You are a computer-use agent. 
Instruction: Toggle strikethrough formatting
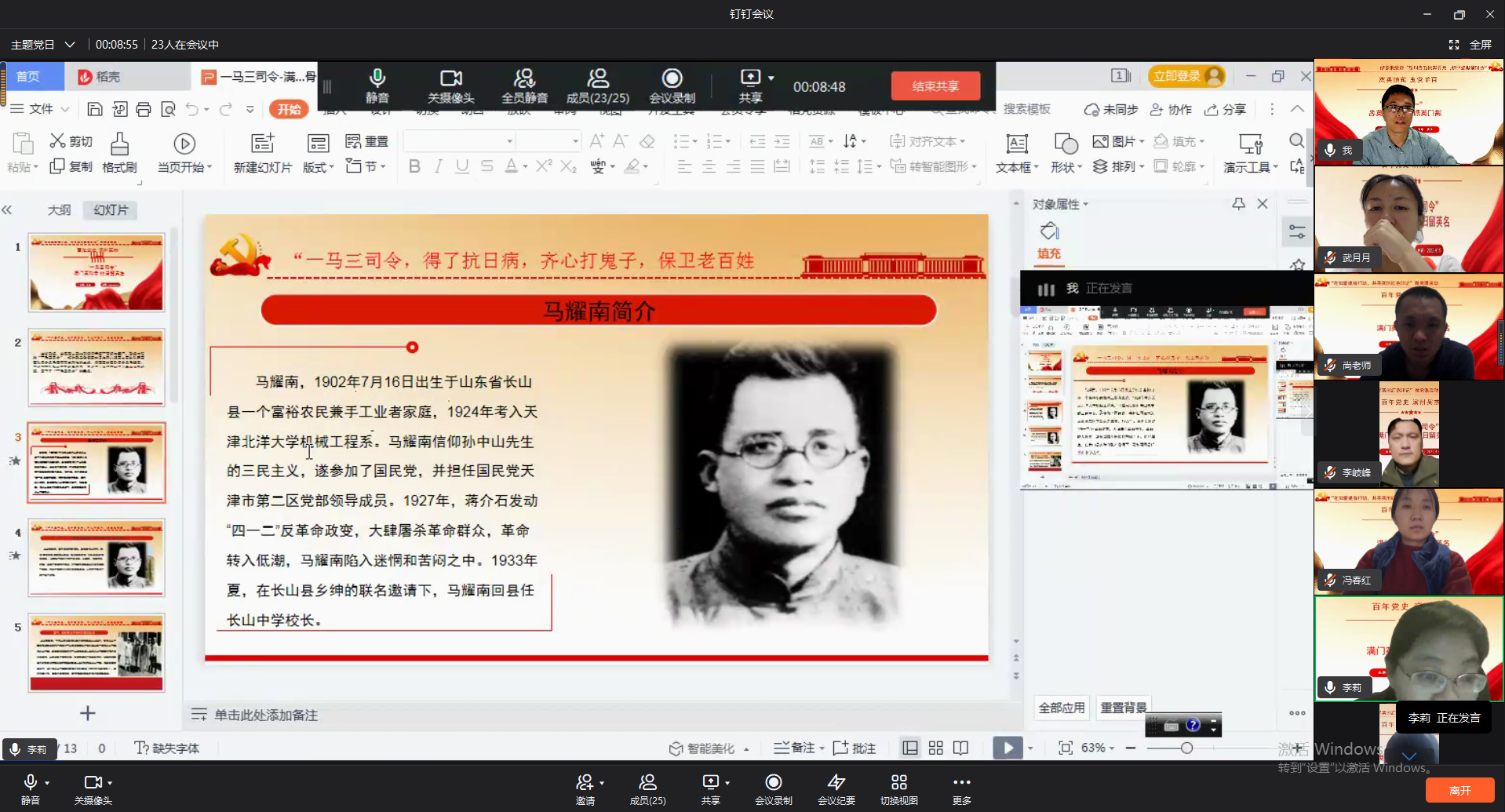[x=486, y=166]
